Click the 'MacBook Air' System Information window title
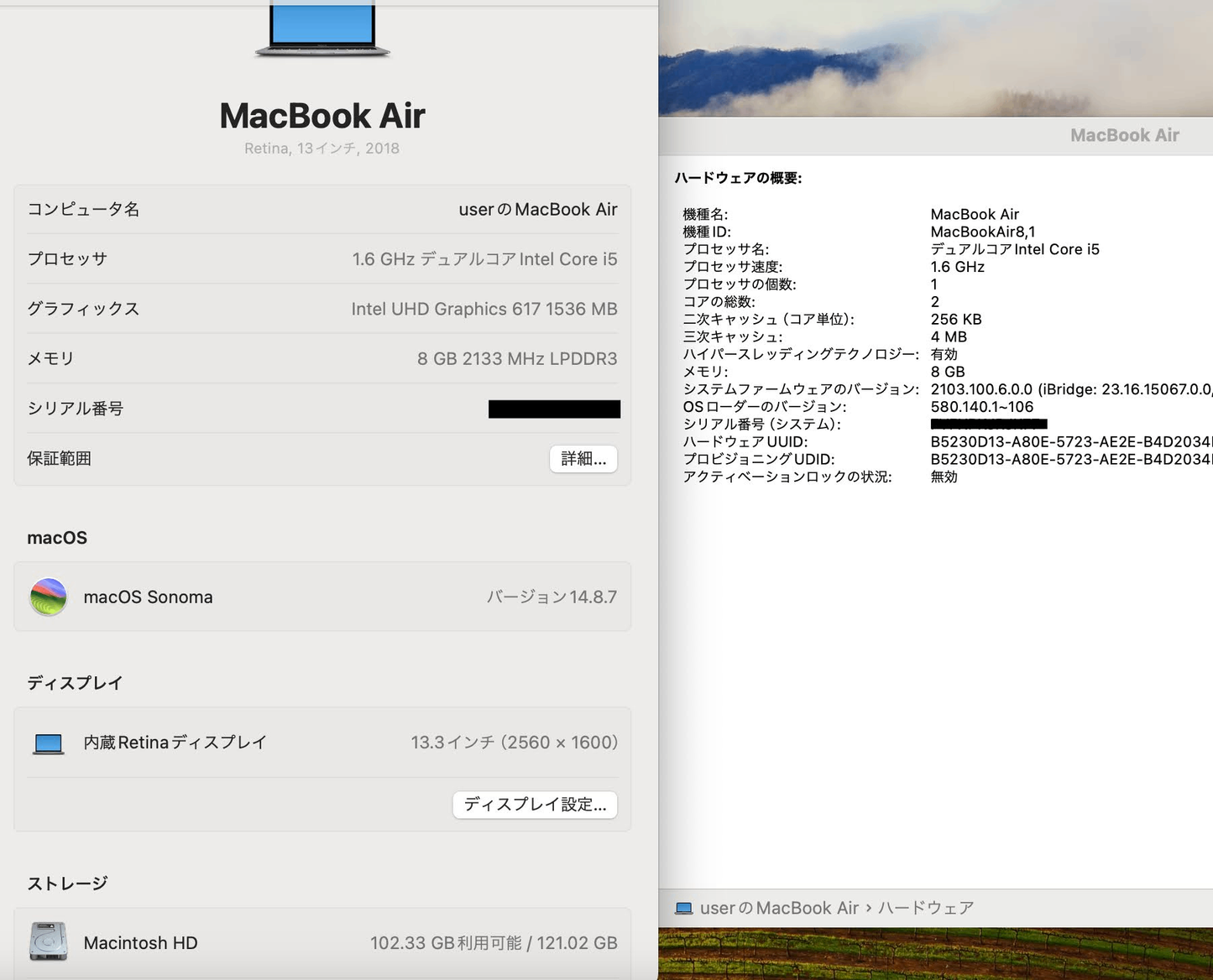Image resolution: width=1213 pixels, height=980 pixels. click(1124, 135)
